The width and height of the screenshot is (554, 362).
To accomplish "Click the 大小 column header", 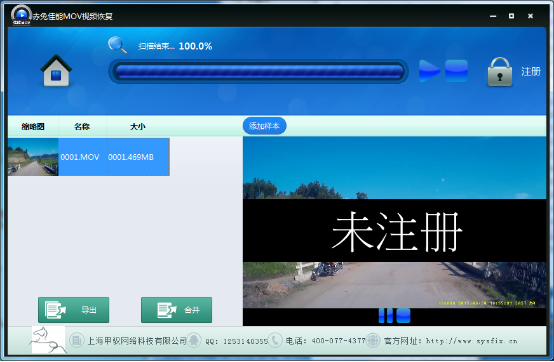I will (138, 126).
